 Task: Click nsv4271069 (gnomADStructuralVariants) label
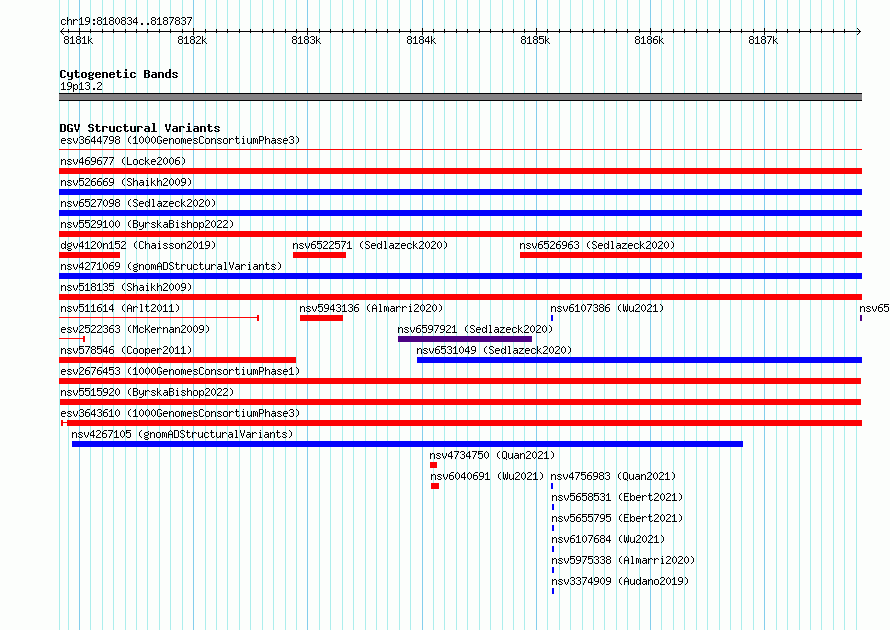[171, 266]
